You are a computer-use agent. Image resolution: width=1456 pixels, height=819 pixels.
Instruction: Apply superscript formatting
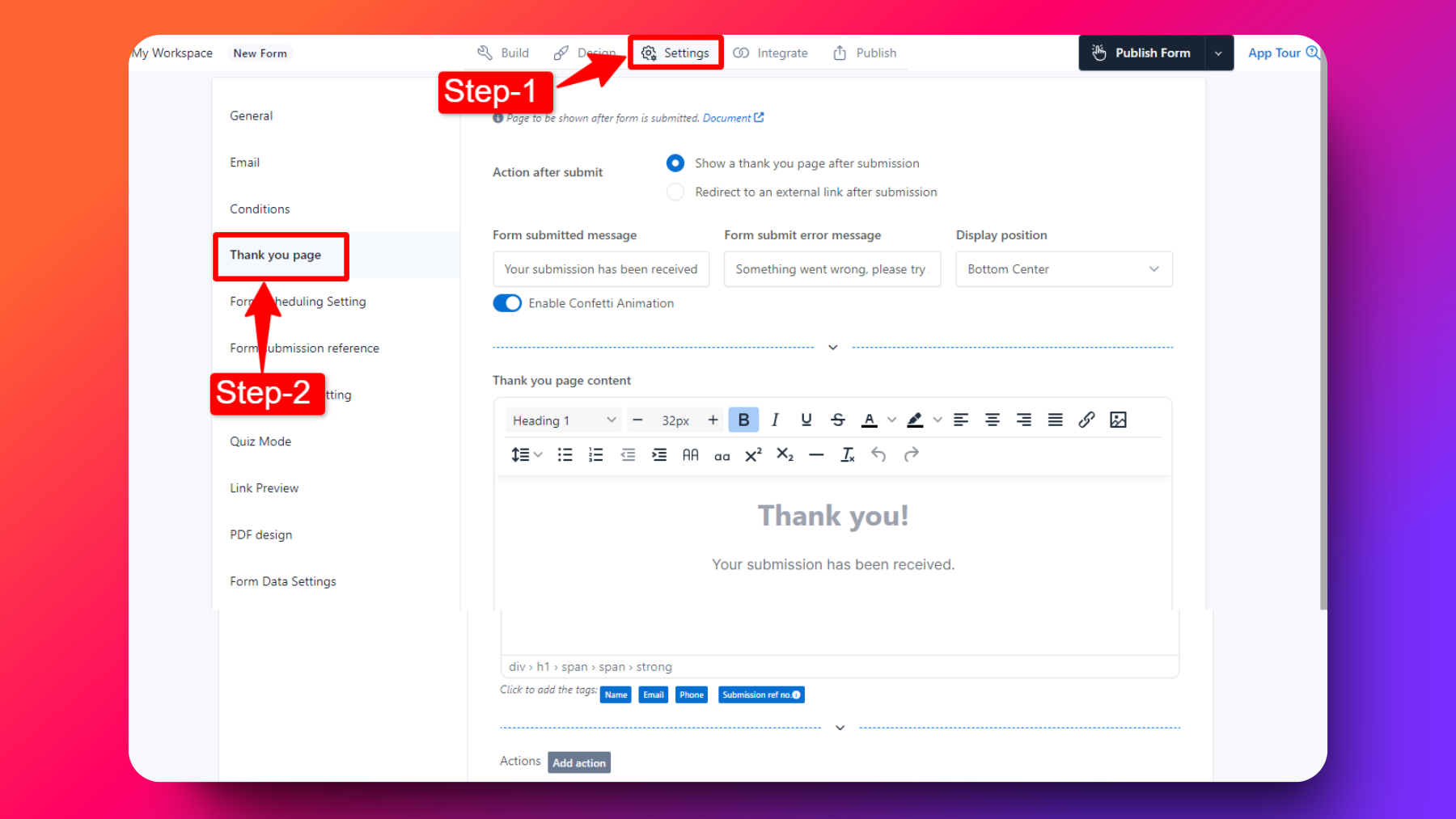click(x=753, y=455)
